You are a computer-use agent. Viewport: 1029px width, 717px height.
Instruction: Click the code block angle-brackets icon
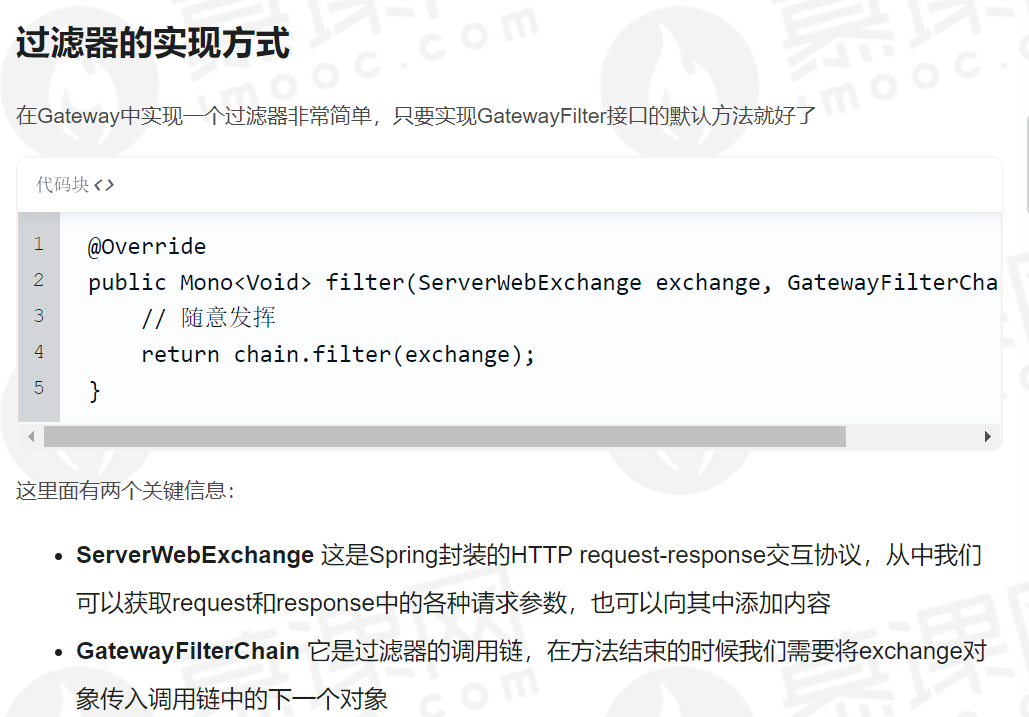[x=104, y=185]
